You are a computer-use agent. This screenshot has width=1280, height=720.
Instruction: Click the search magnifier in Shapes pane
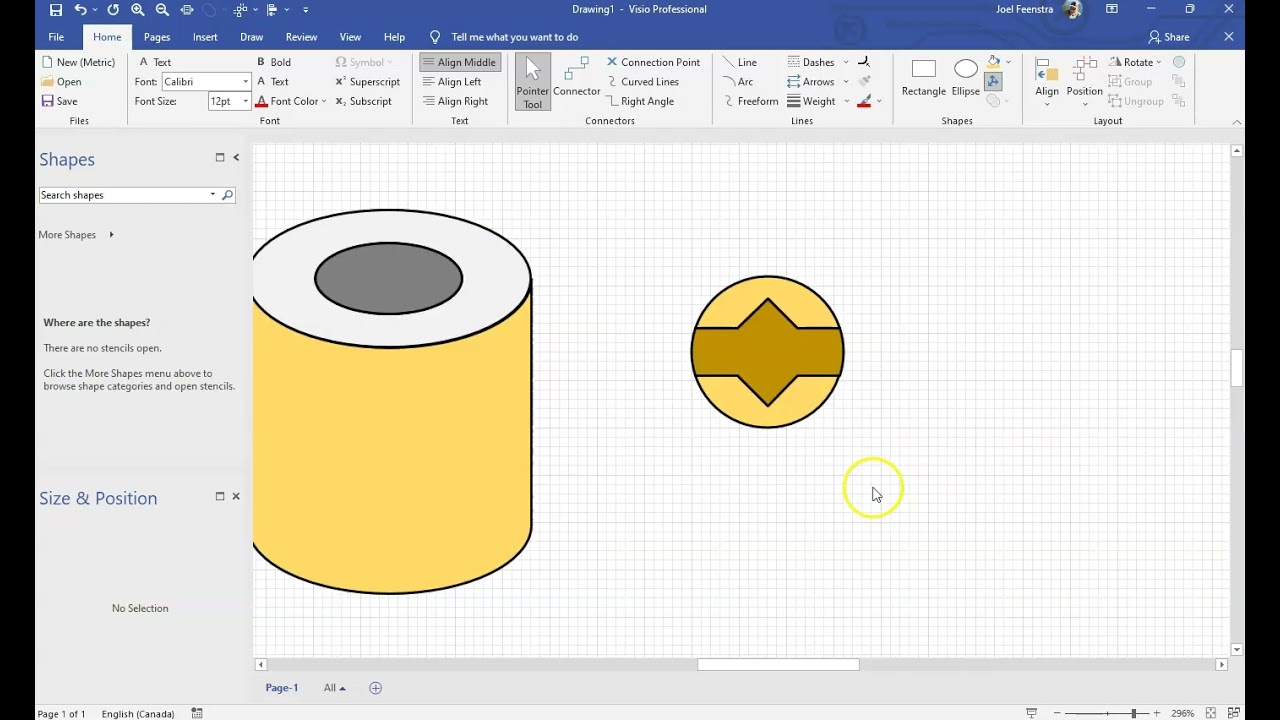click(227, 195)
